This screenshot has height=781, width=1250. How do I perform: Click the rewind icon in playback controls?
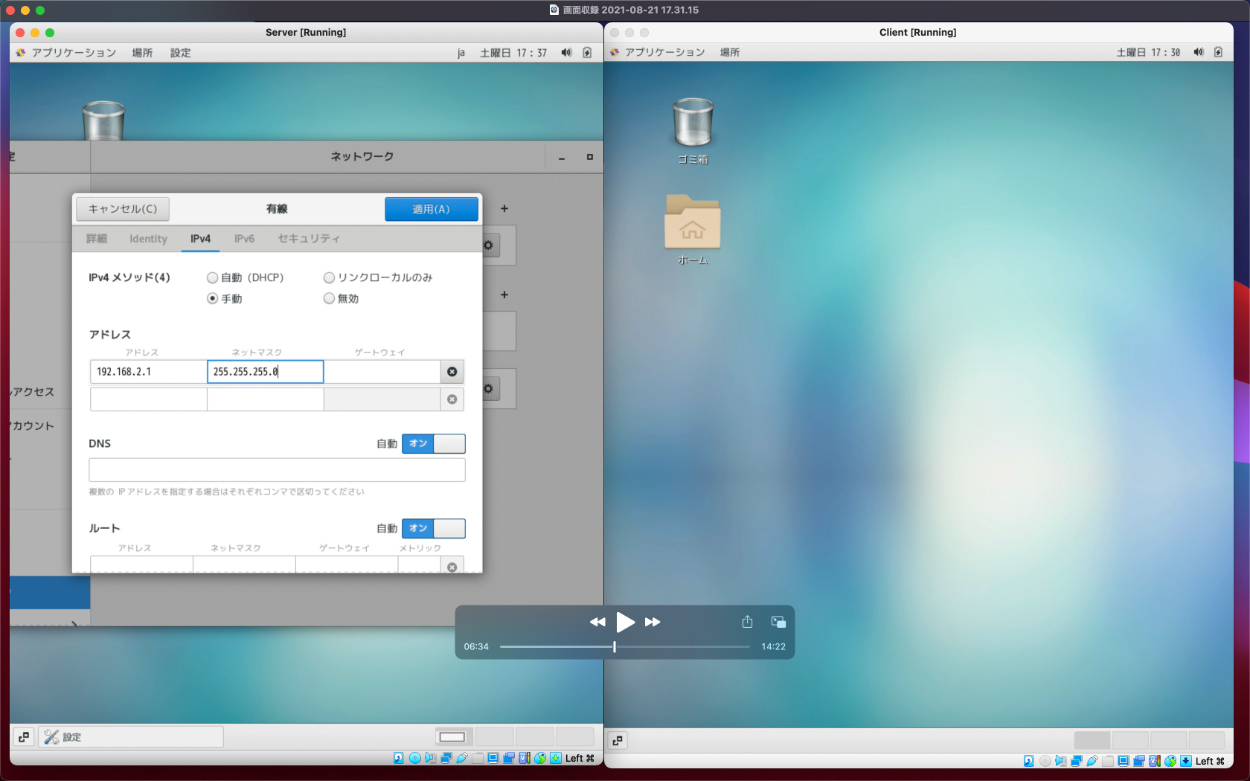[597, 622]
